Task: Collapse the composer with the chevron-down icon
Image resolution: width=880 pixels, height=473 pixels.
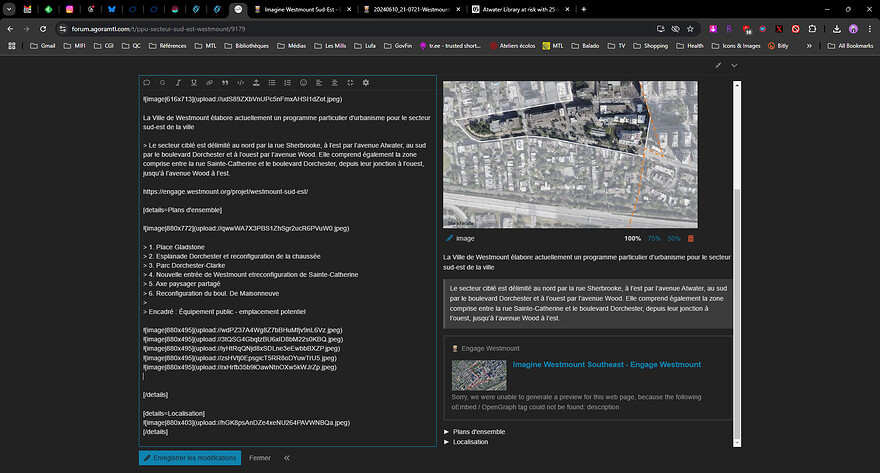Action: (x=734, y=66)
